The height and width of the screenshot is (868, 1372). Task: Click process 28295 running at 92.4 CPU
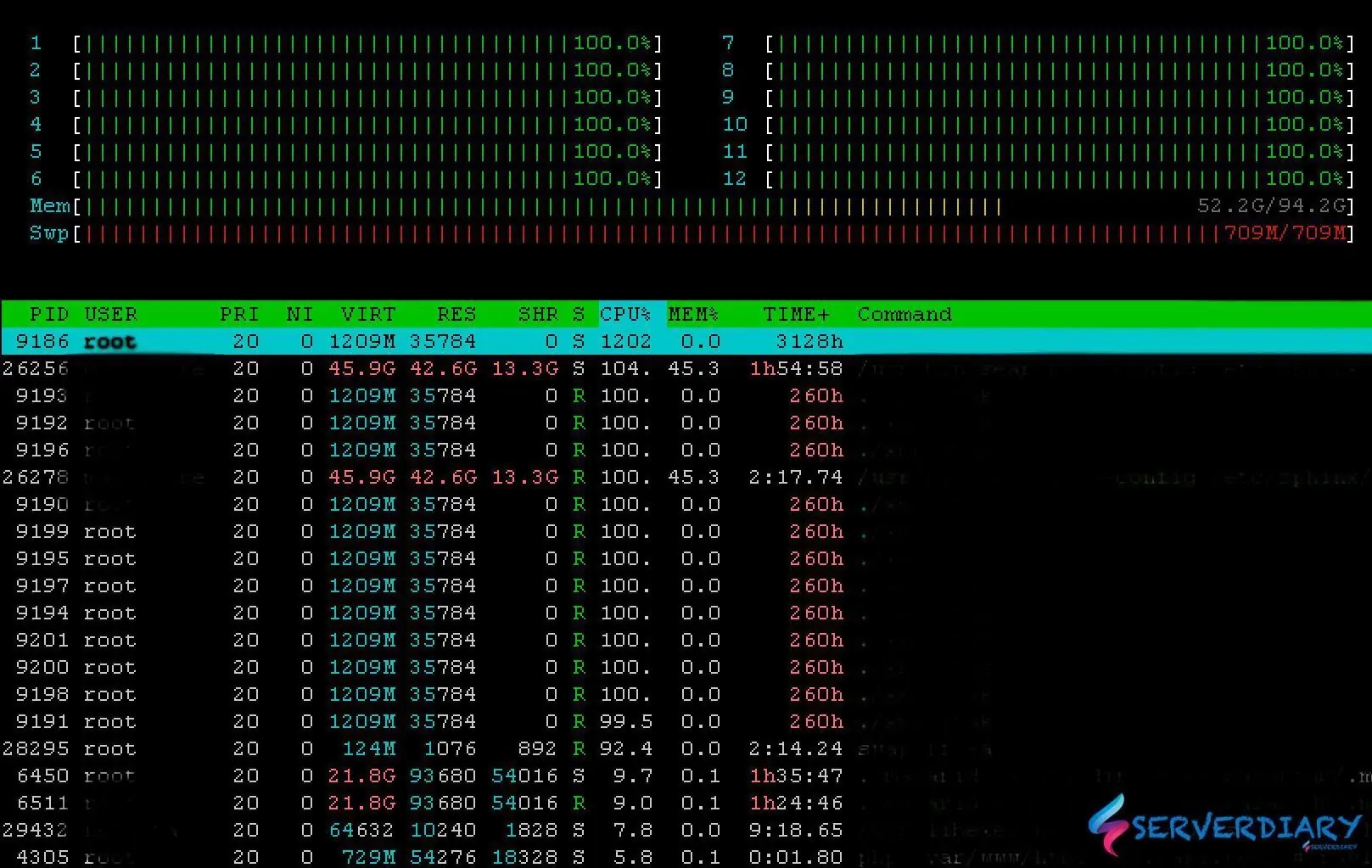(x=339, y=748)
